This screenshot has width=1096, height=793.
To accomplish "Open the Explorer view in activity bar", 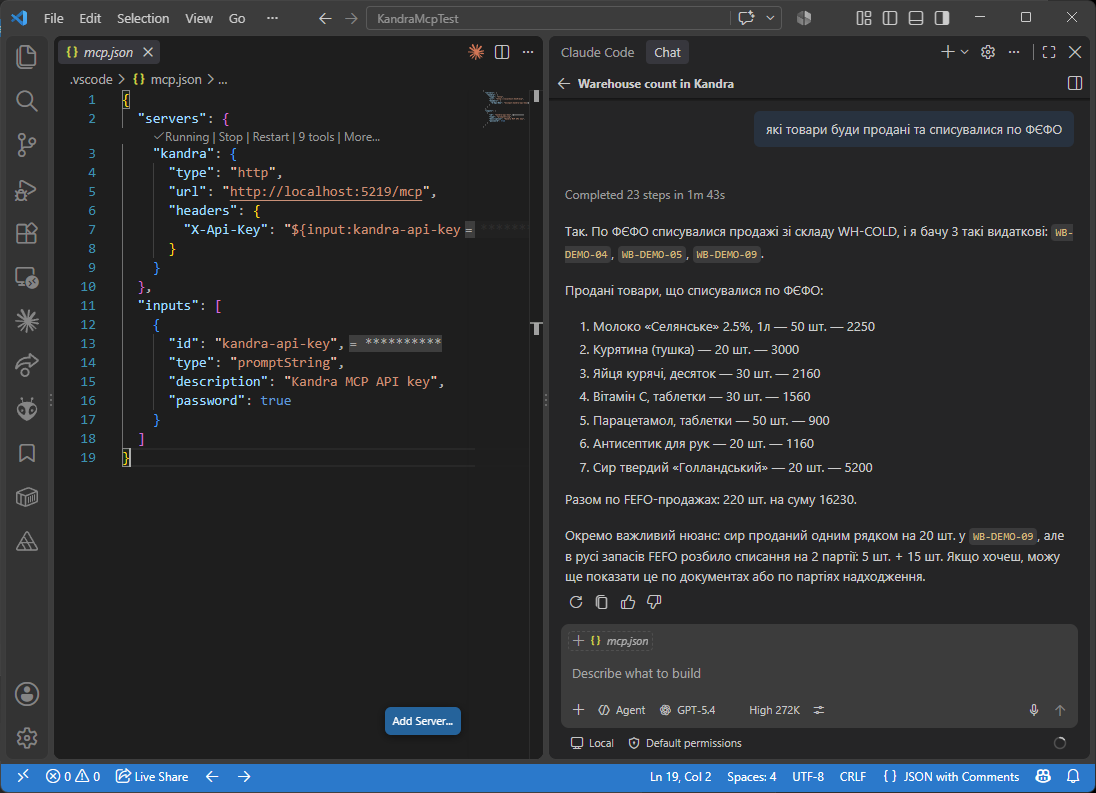I will pos(27,57).
